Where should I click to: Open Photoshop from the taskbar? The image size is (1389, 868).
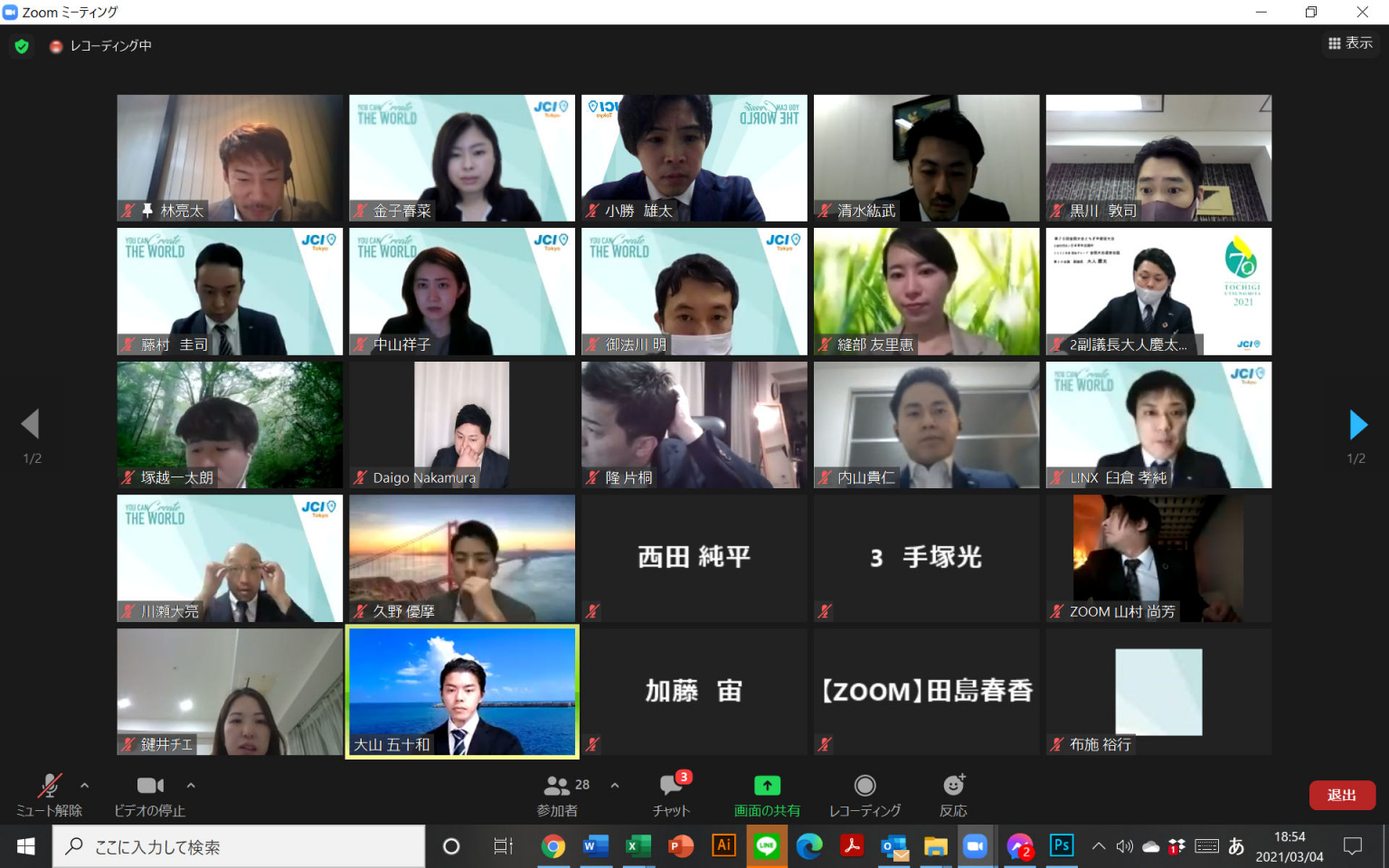click(1061, 846)
